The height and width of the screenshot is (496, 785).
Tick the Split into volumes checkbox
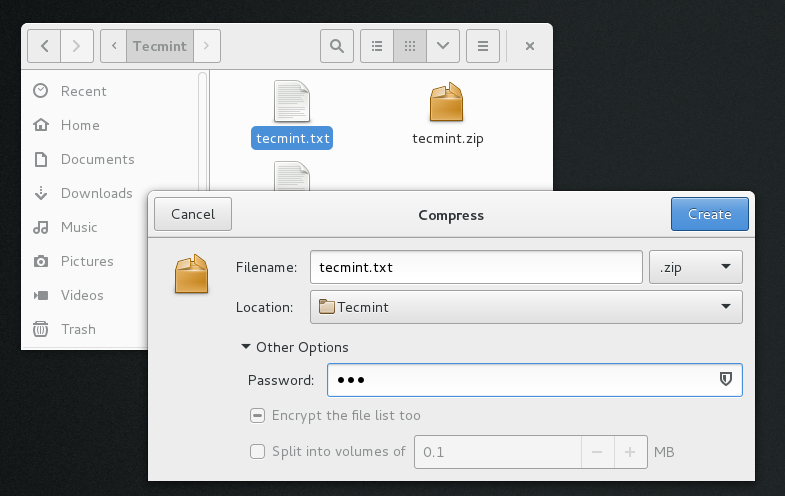(x=257, y=452)
